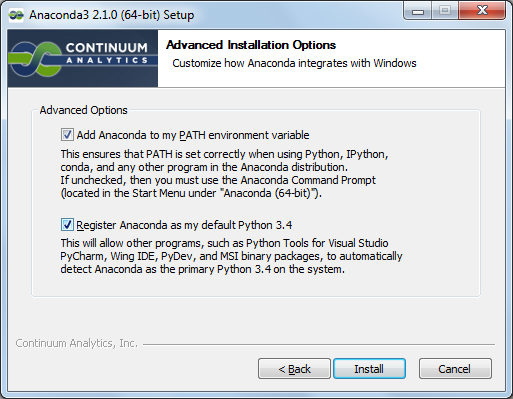Click the 'Anaconda3 2.1.0 (64-bit) Setup' title text
This screenshot has width=513, height=399.
(x=112, y=15)
